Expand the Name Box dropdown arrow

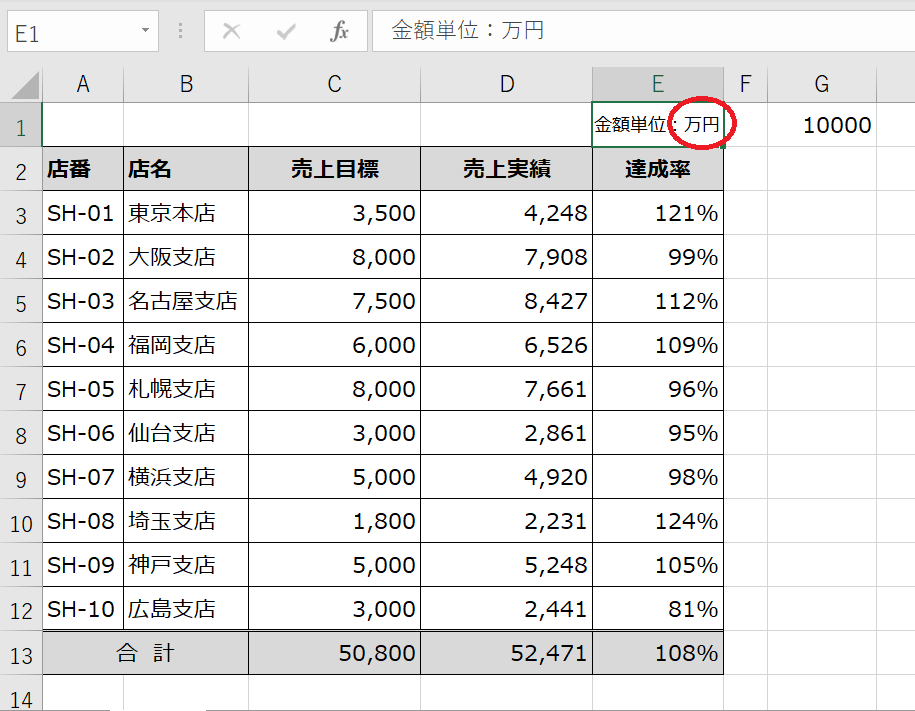click(x=145, y=31)
